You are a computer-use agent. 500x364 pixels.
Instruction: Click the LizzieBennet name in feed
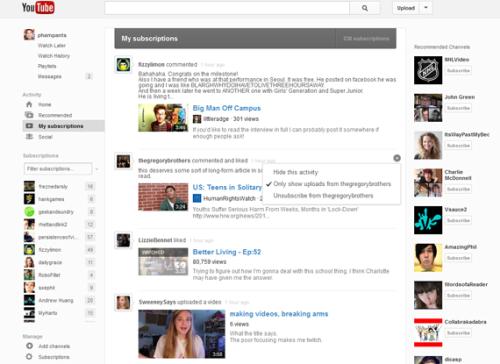coord(155,240)
